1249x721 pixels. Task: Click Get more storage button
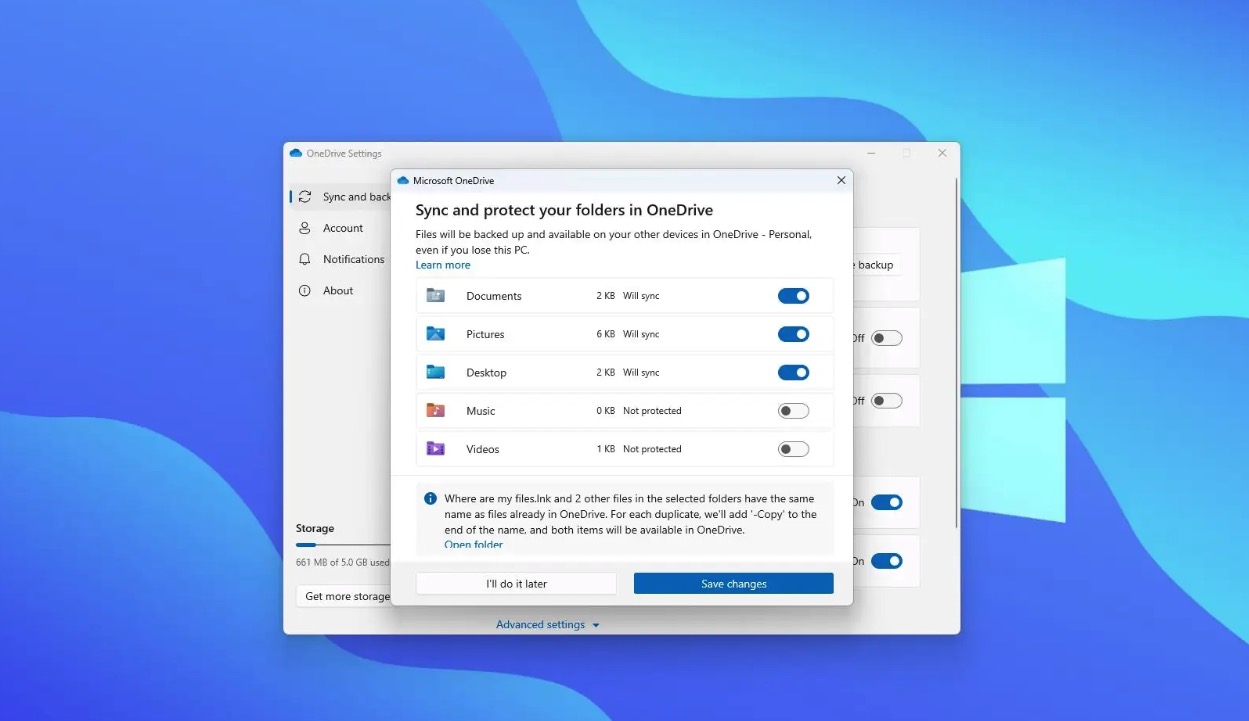343,596
